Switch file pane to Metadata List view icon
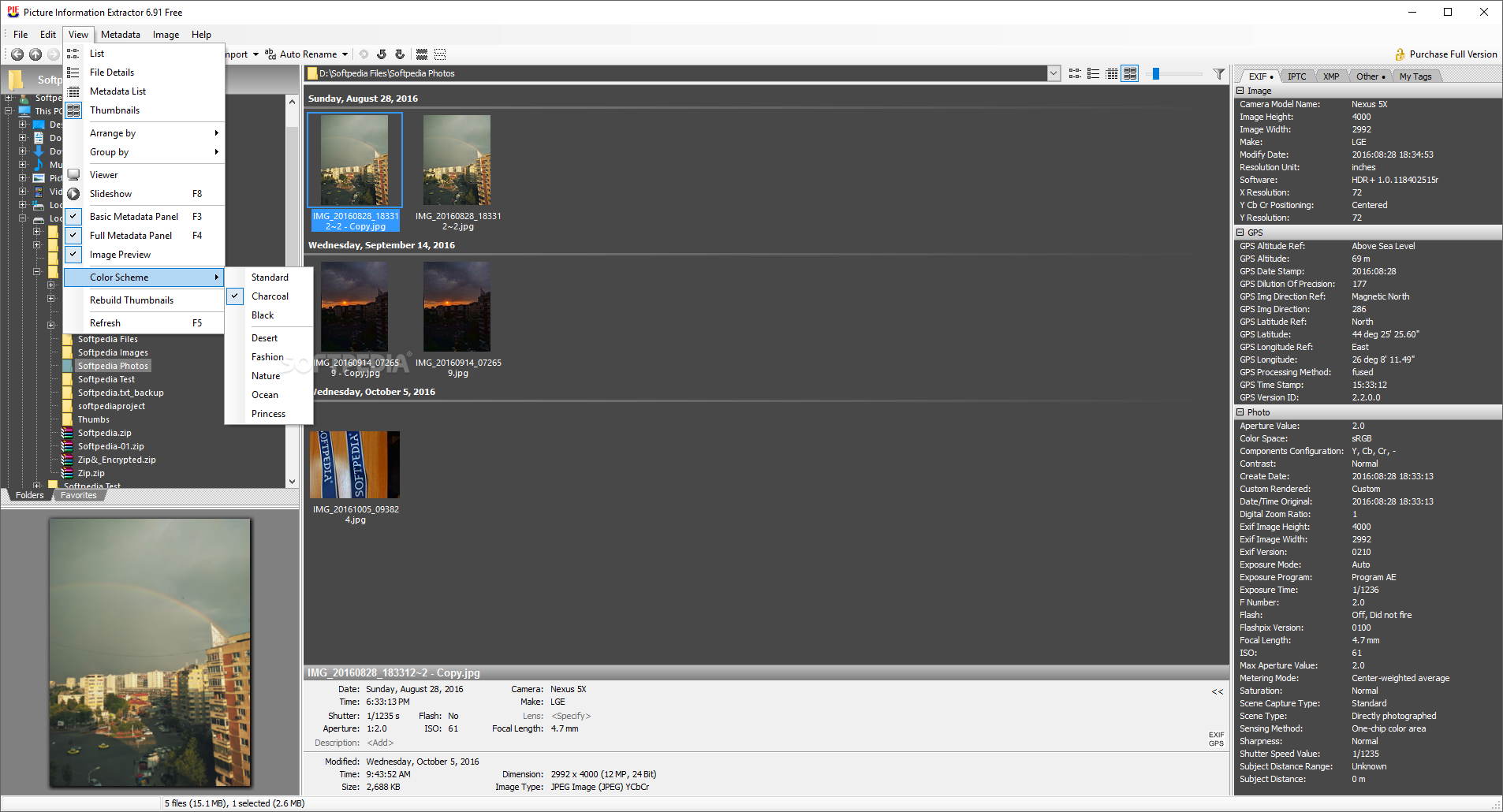Viewport: 1503px width, 812px height. (1112, 73)
